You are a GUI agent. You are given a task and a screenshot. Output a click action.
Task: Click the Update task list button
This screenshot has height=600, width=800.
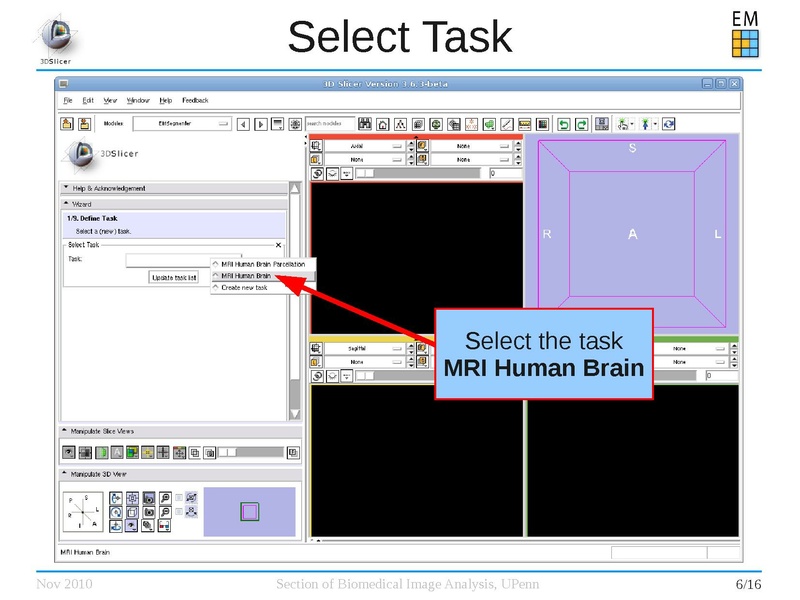pyautogui.click(x=174, y=277)
